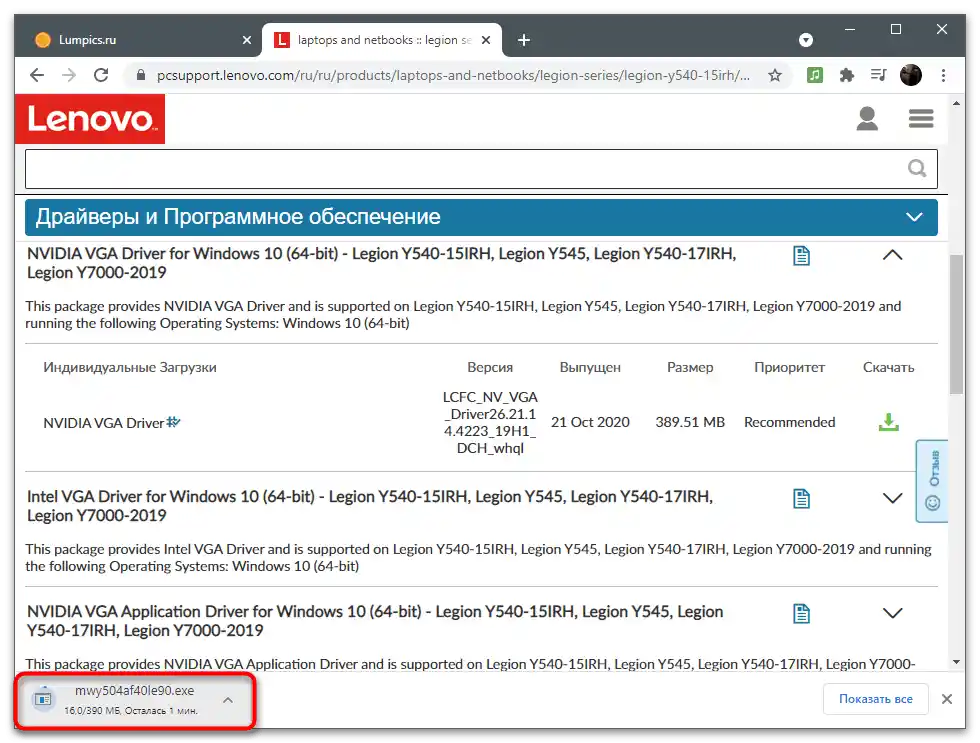Screen dimensions: 980x743
Task: Click the Скачать column header
Action: click(x=888, y=367)
